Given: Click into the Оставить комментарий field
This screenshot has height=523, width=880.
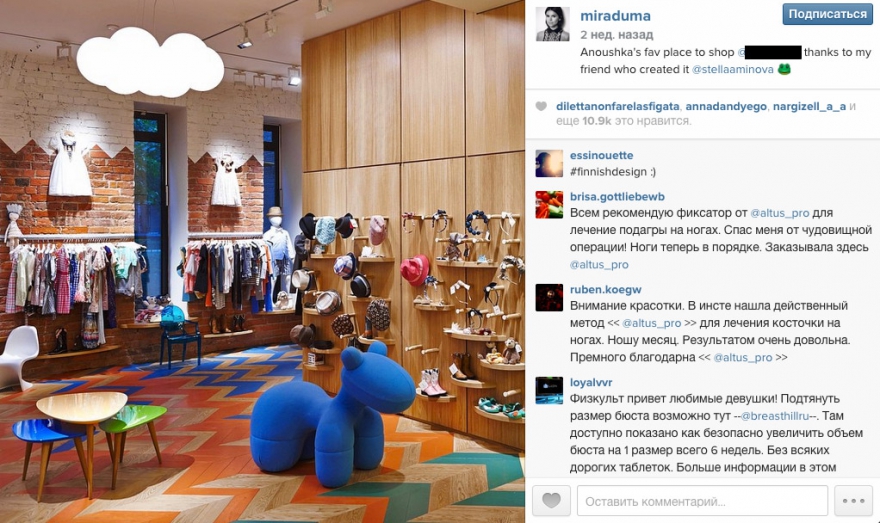Looking at the screenshot, I should point(702,501).
